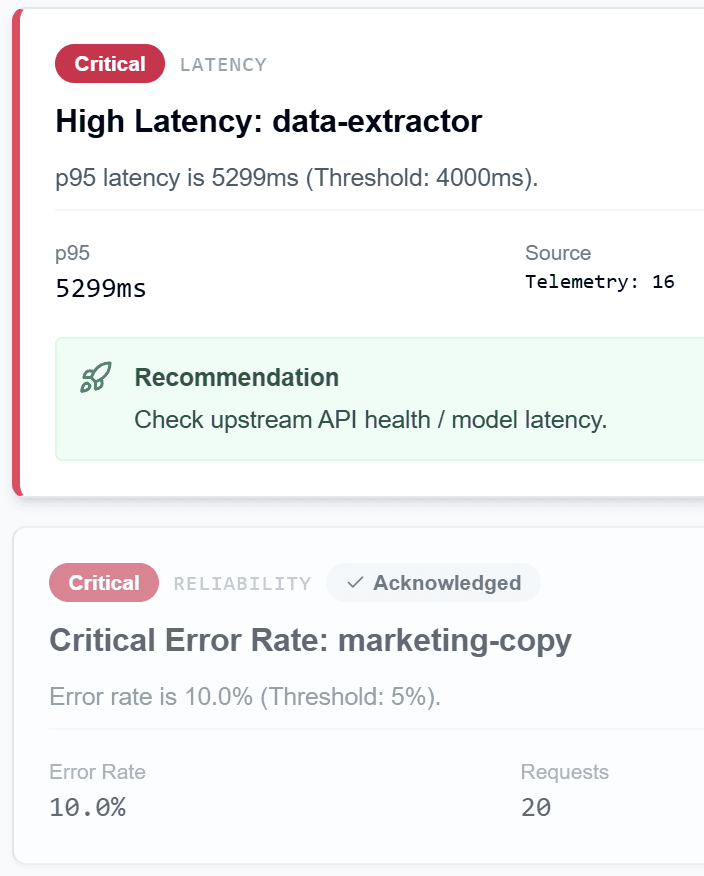Click the Check upstream API health text
The width and height of the screenshot is (704, 876).
click(370, 420)
